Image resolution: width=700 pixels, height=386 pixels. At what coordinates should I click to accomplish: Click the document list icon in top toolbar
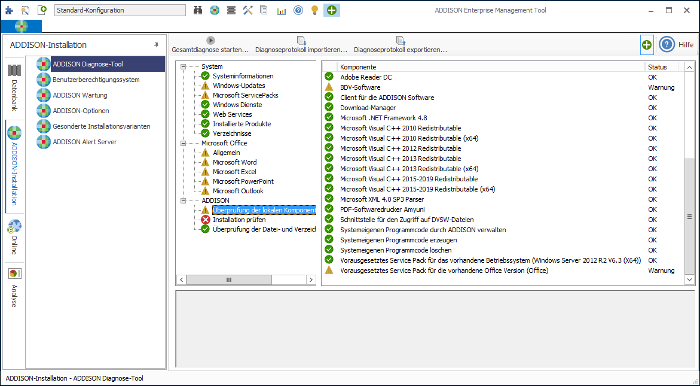coord(264,10)
